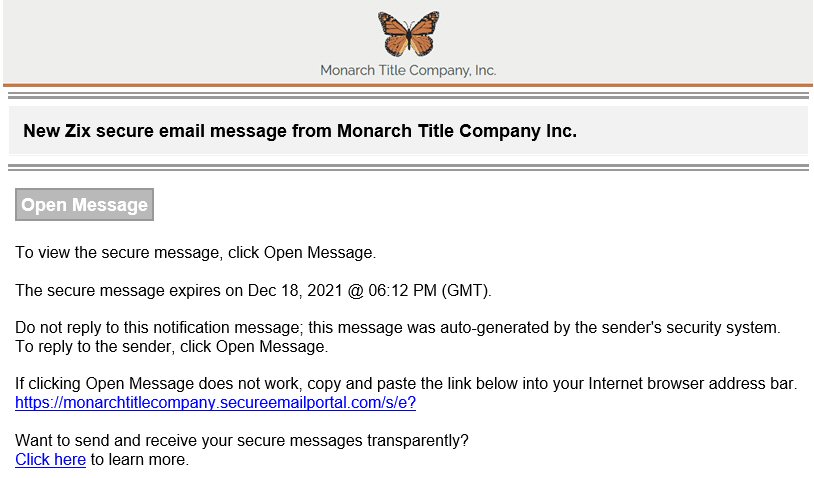Viewport: 814px width, 478px height.
Task: Click the gray double line above the heading
Action: 408,95
